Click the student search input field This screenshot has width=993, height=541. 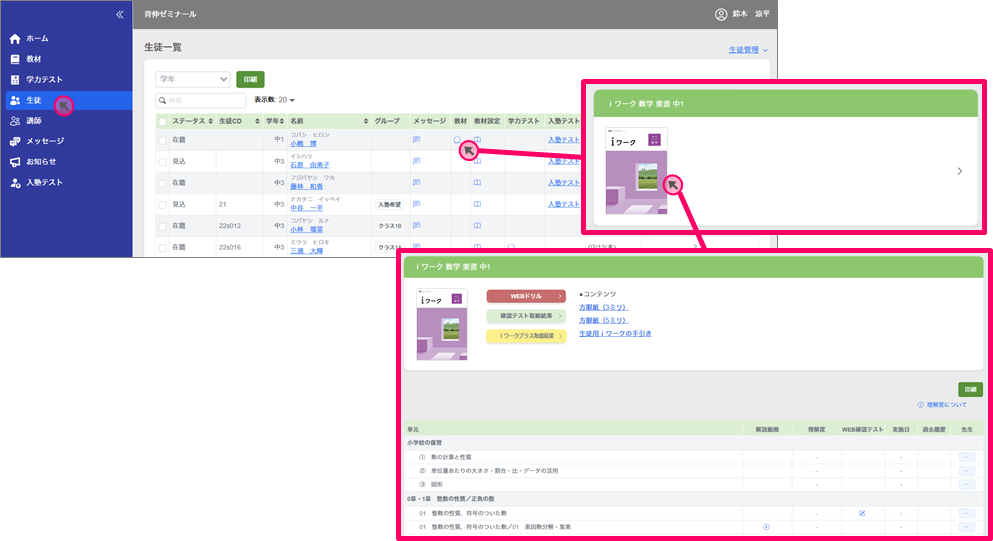click(201, 100)
